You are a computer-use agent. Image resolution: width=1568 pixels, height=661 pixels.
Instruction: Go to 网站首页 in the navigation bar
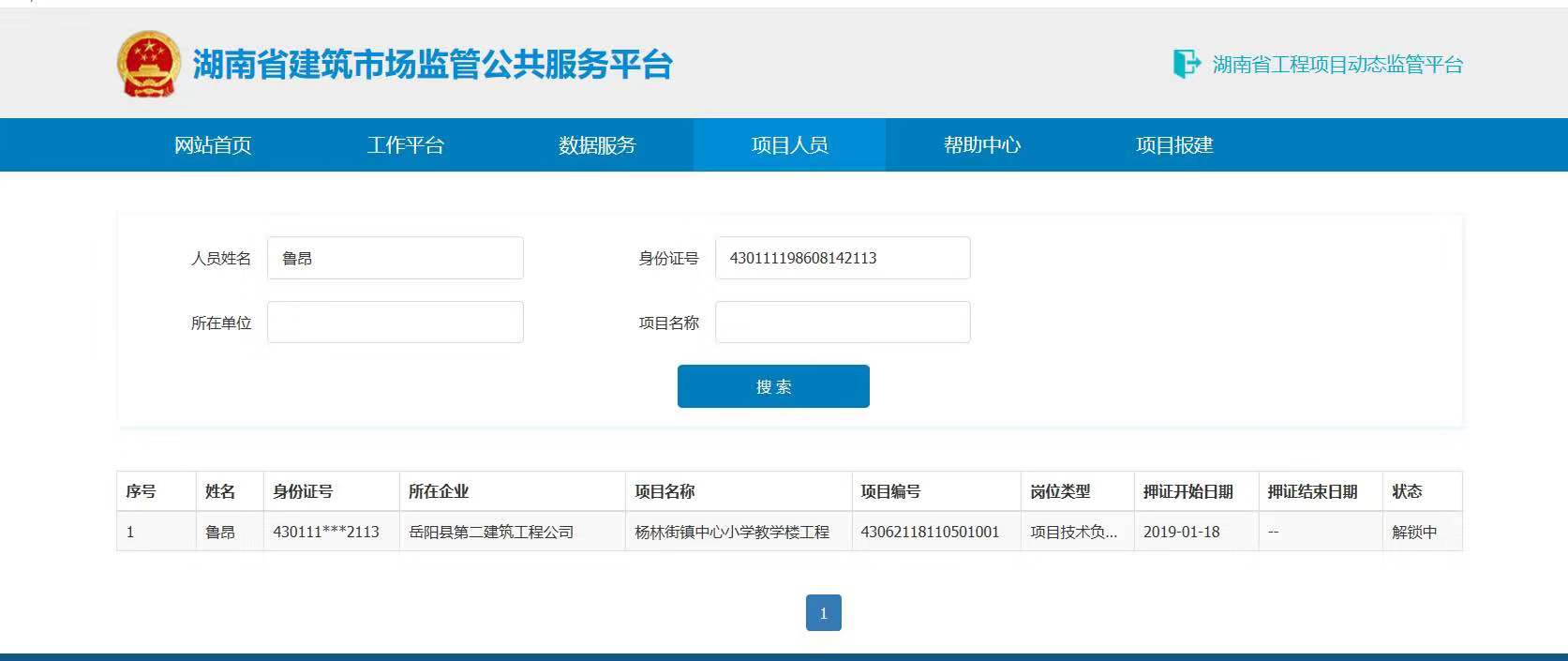pos(213,145)
